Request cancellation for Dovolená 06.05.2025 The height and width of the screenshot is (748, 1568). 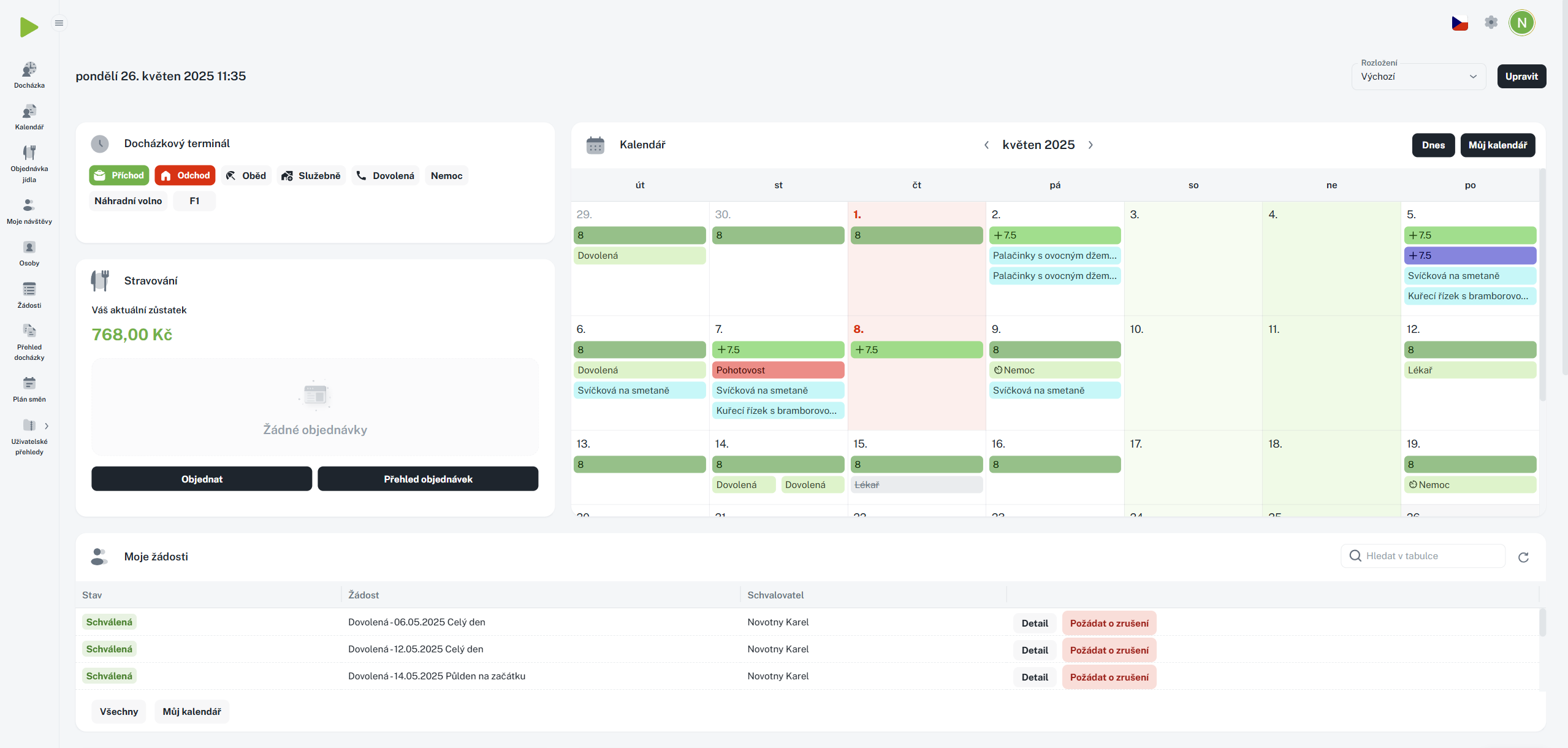click(1109, 623)
